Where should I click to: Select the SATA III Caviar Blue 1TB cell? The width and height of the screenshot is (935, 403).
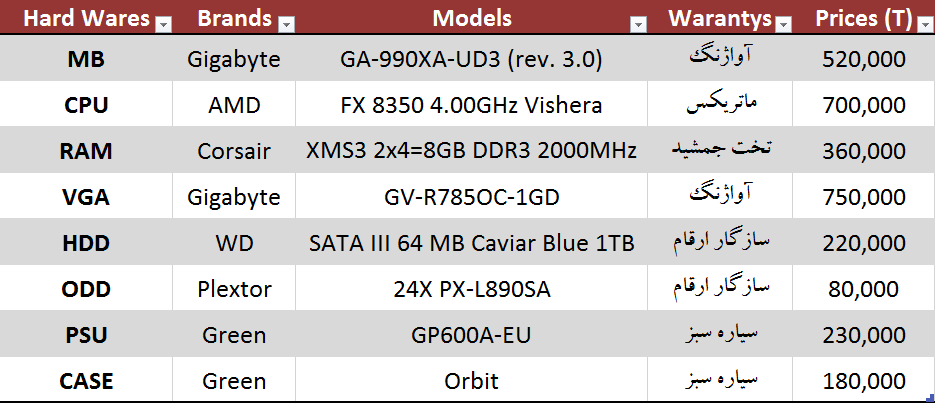[x=472, y=243]
